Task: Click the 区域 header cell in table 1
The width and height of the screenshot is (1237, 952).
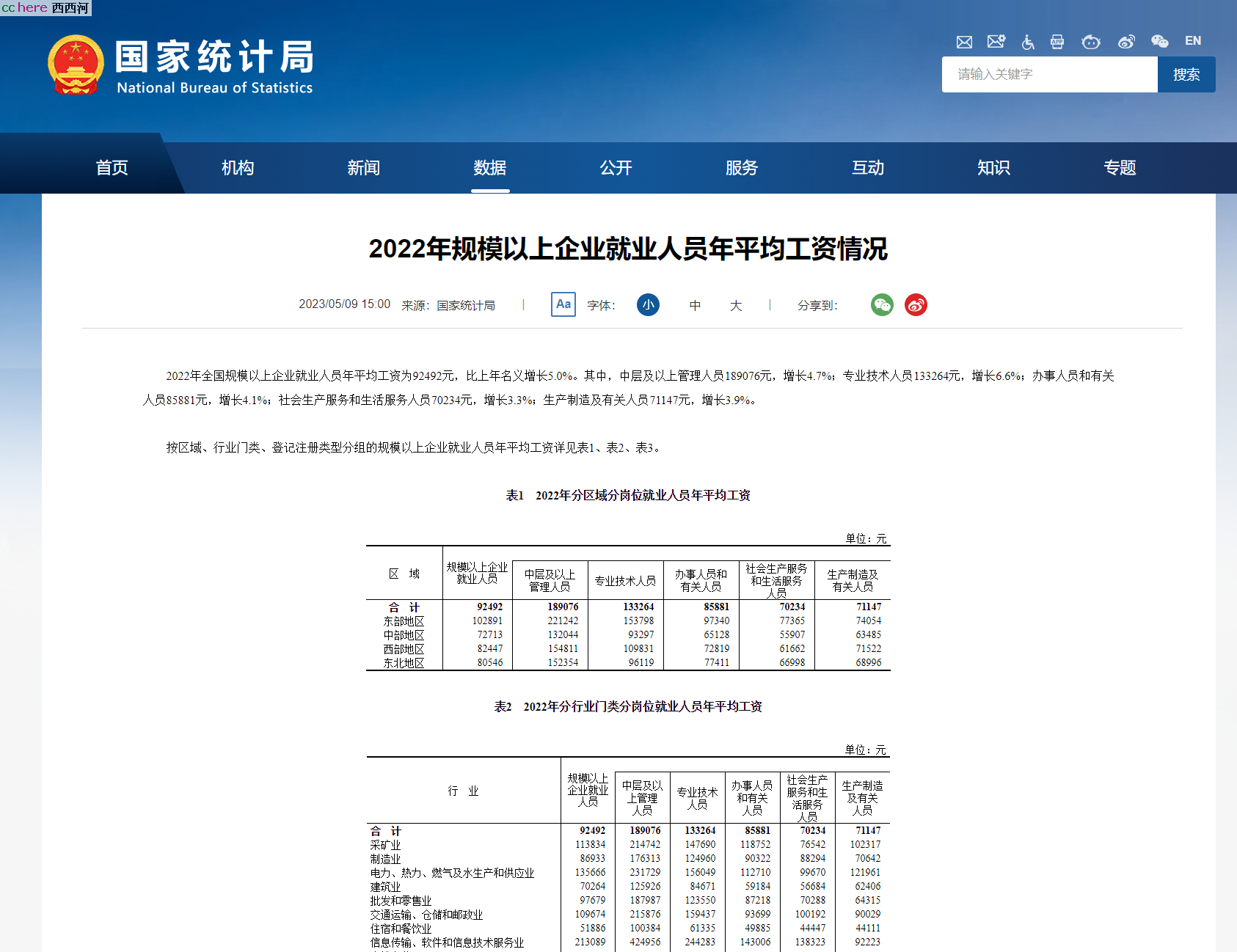Action: [x=404, y=574]
